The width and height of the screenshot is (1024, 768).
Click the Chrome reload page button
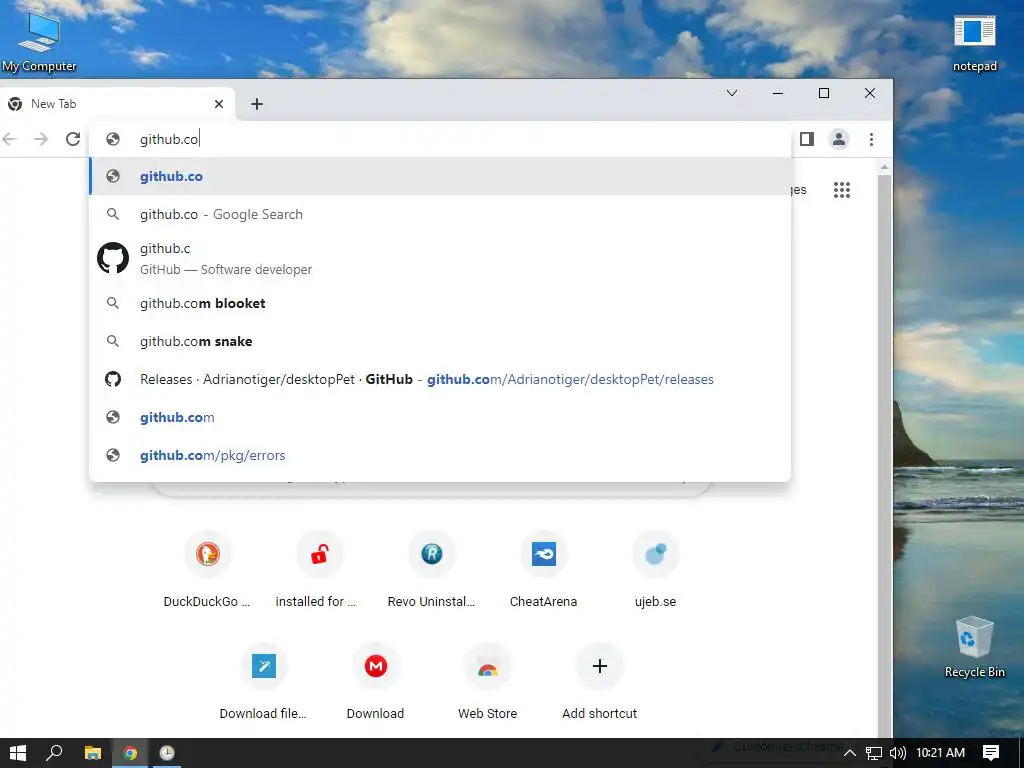point(73,139)
